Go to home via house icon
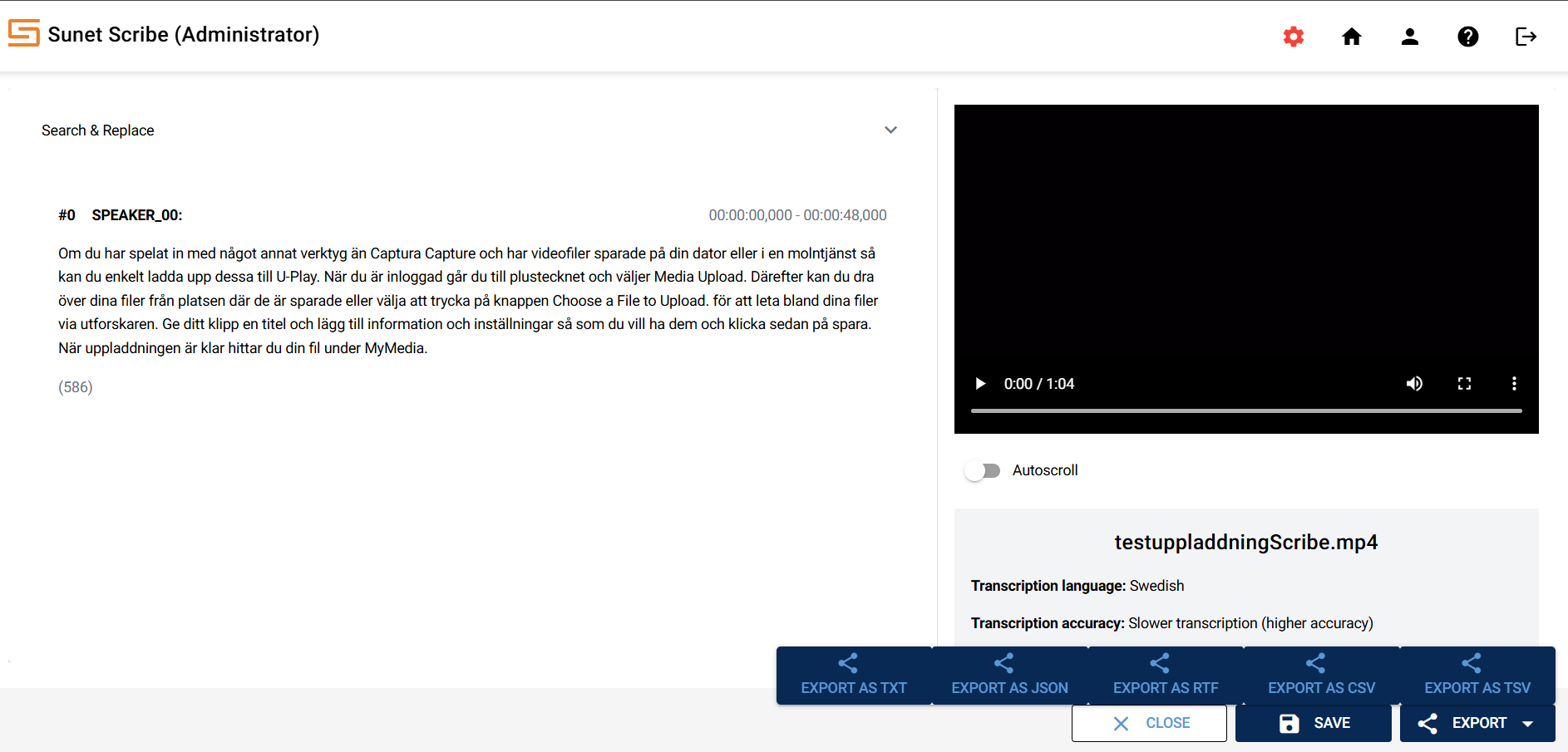The image size is (1568, 752). click(1351, 37)
